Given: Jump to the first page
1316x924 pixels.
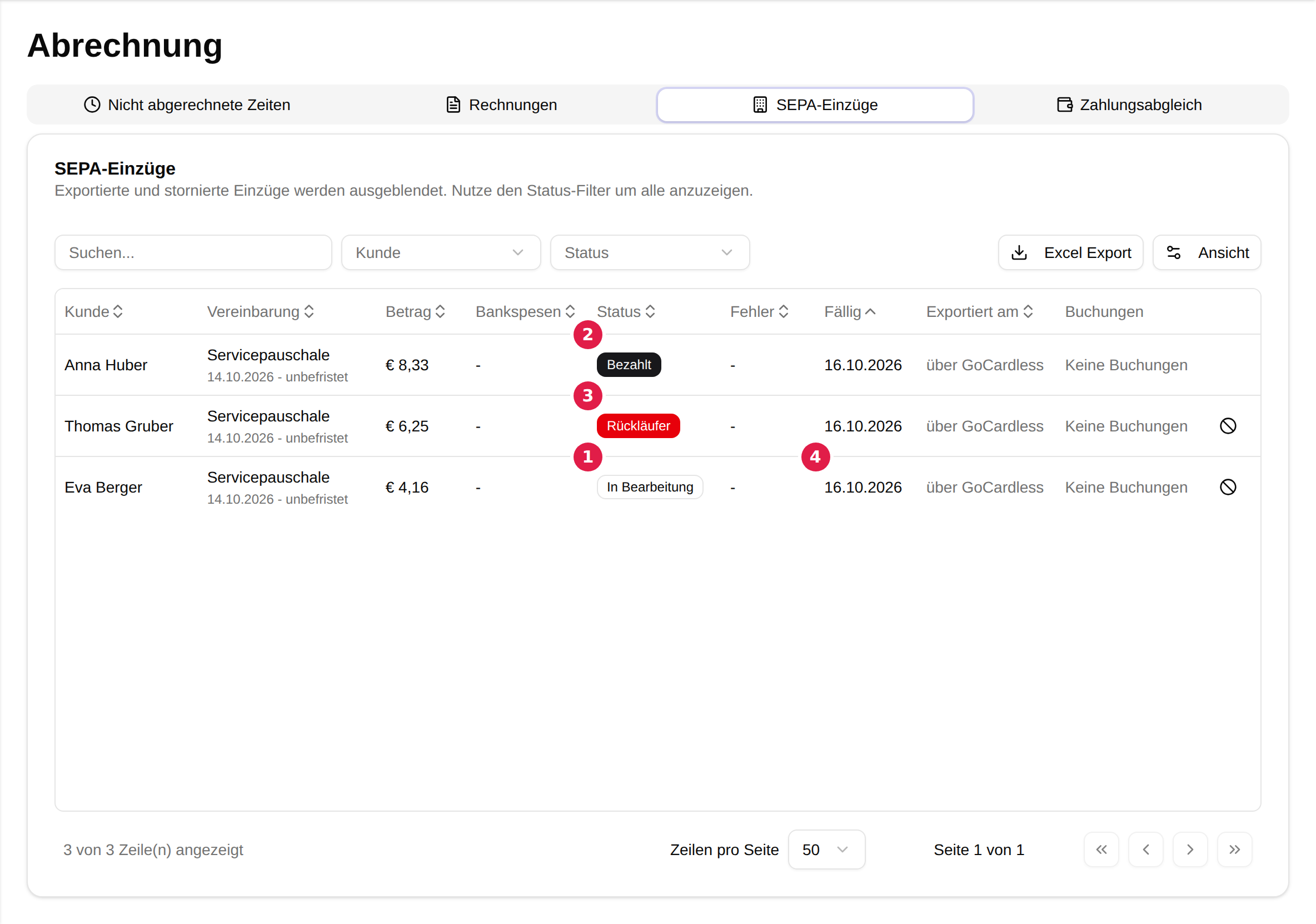Looking at the screenshot, I should point(1101,850).
